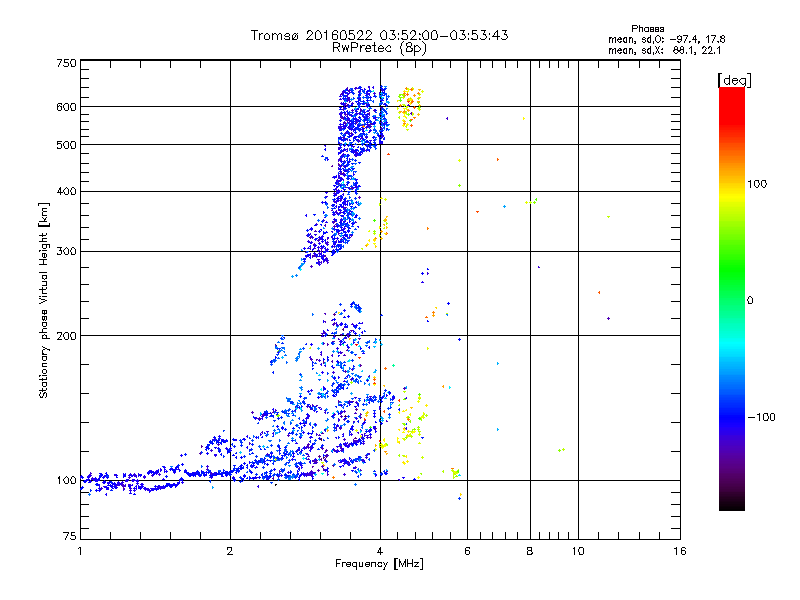Click the colorbar '100' tick label
The height and width of the screenshot is (600, 800).
point(757,184)
